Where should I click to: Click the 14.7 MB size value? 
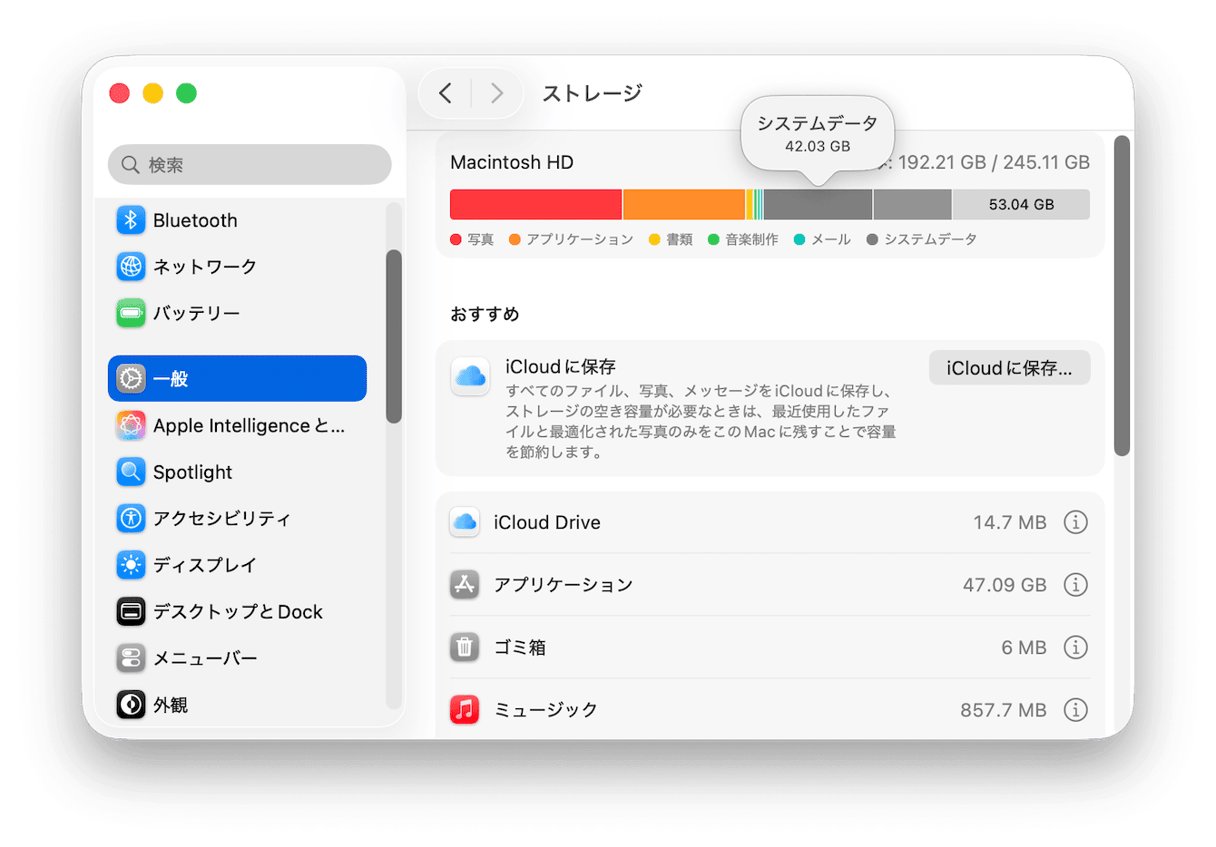[1010, 522]
